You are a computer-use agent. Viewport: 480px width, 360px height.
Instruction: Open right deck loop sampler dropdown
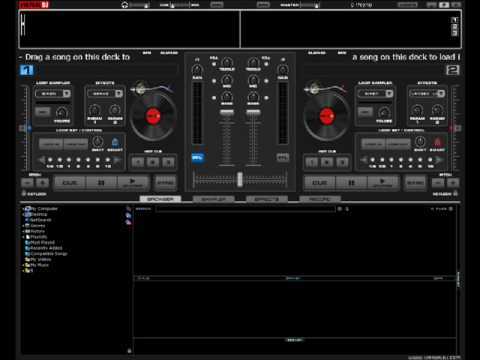coord(389,94)
